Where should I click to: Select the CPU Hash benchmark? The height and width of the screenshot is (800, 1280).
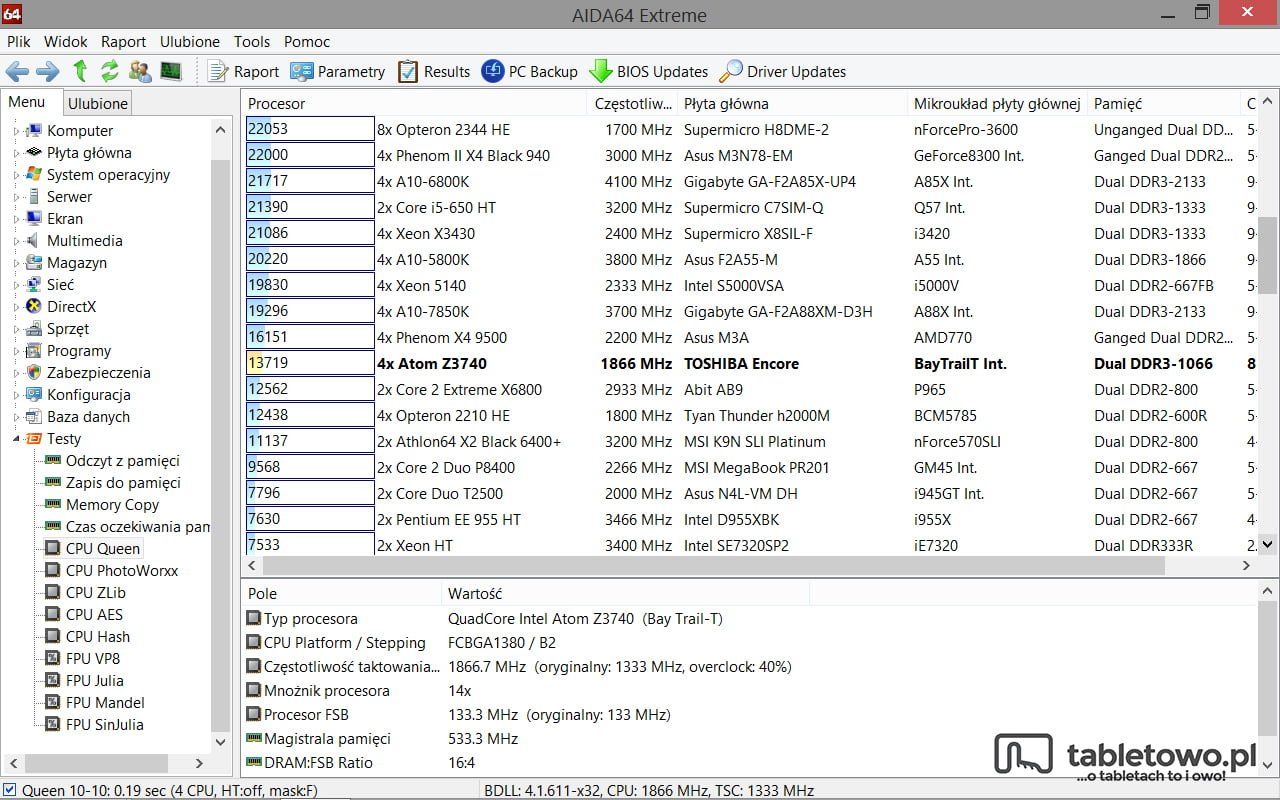[98, 637]
